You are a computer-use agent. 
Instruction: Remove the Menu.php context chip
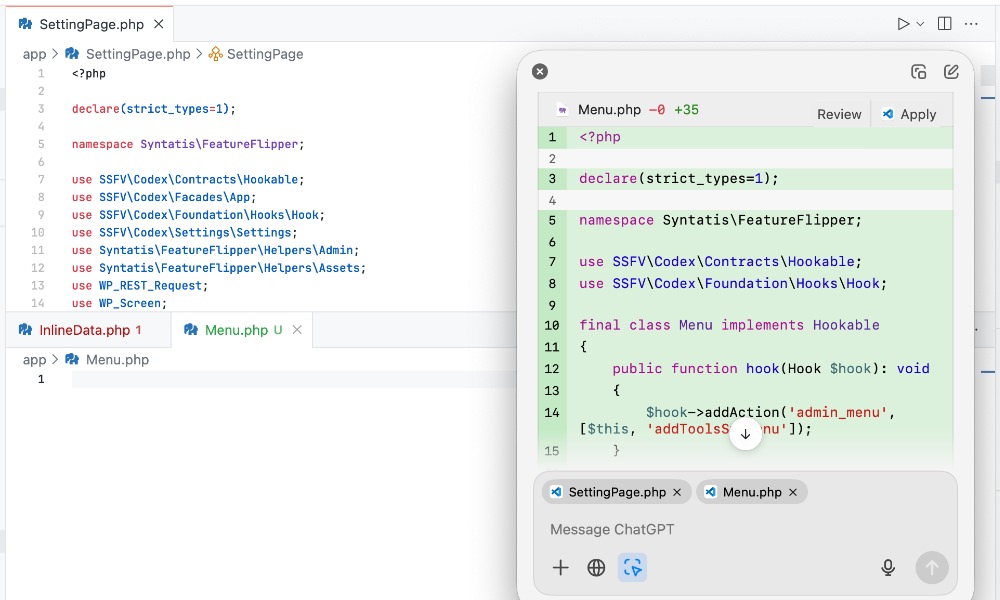point(793,492)
